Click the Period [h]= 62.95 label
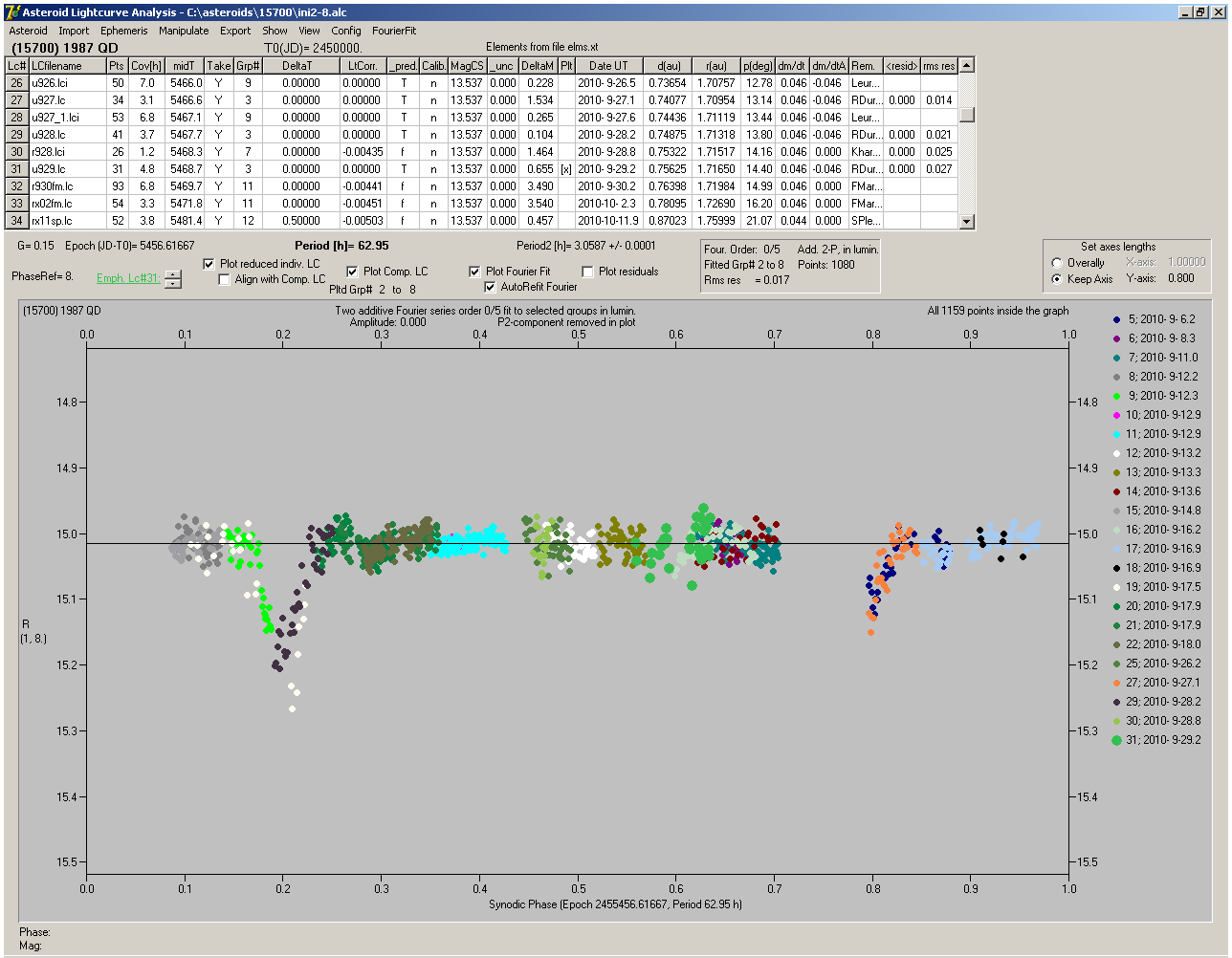Screen dimensions: 1232x958 pyautogui.click(x=341, y=246)
